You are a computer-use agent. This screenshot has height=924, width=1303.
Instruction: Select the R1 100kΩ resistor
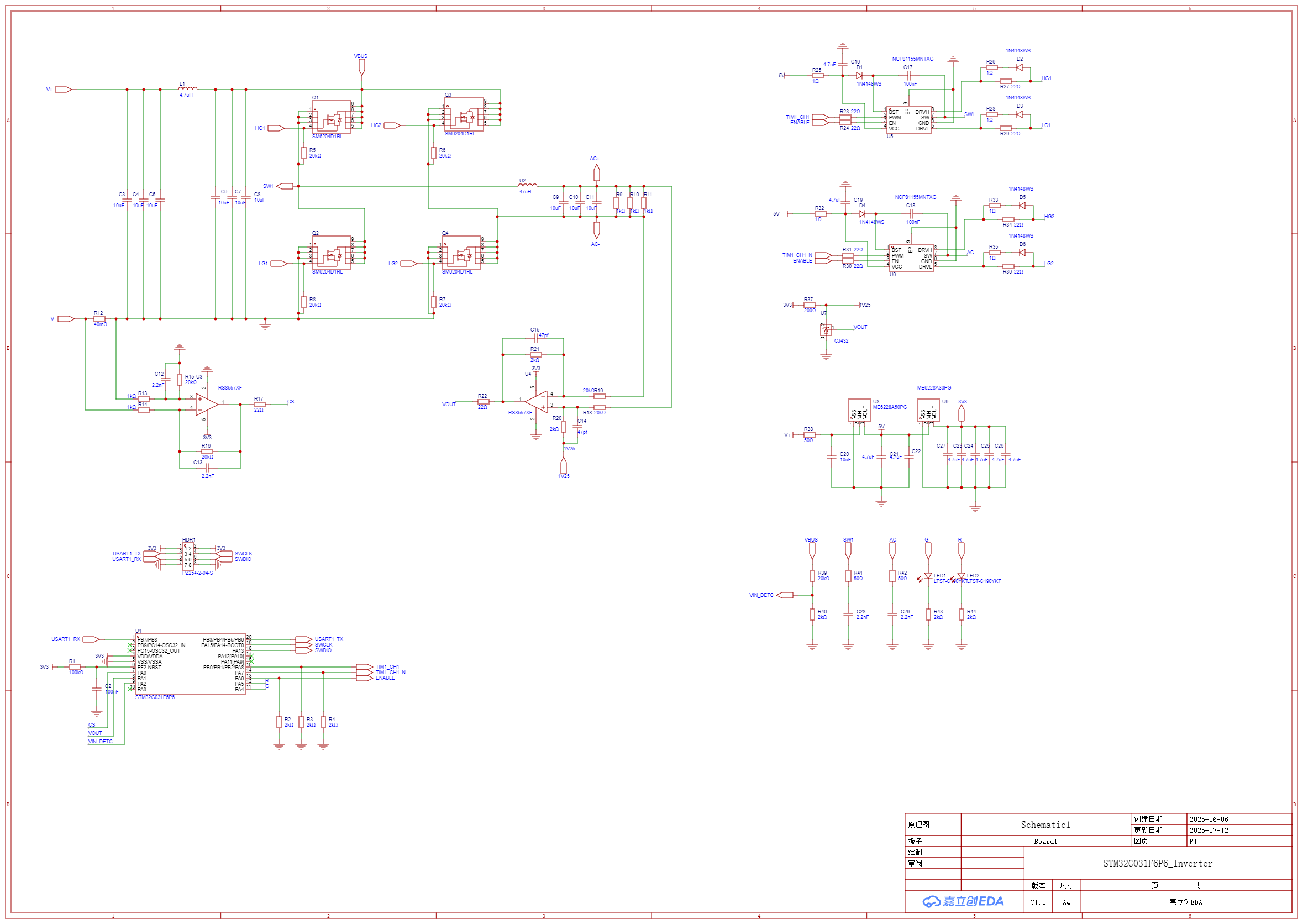pos(75,667)
